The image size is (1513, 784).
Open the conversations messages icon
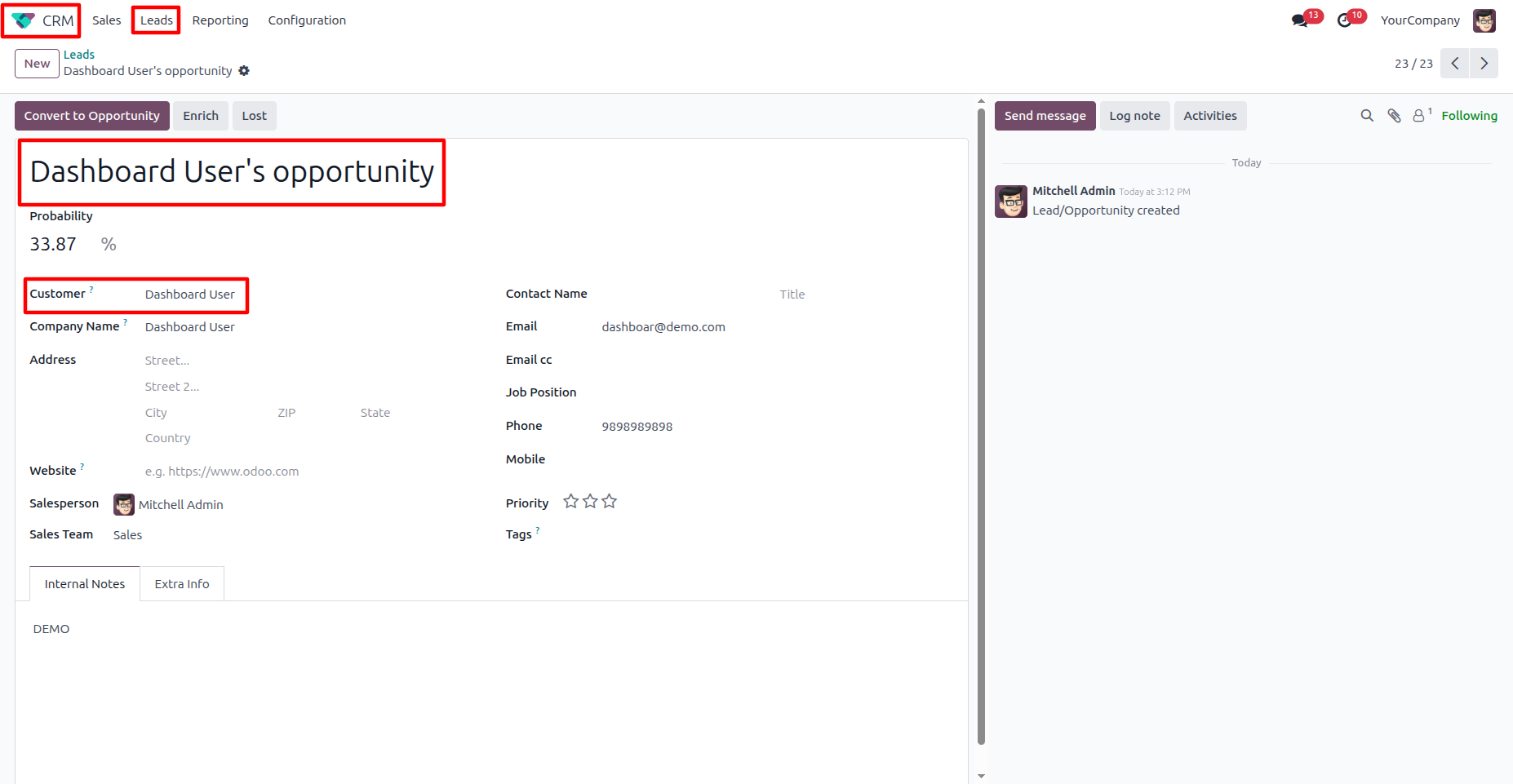1299,20
